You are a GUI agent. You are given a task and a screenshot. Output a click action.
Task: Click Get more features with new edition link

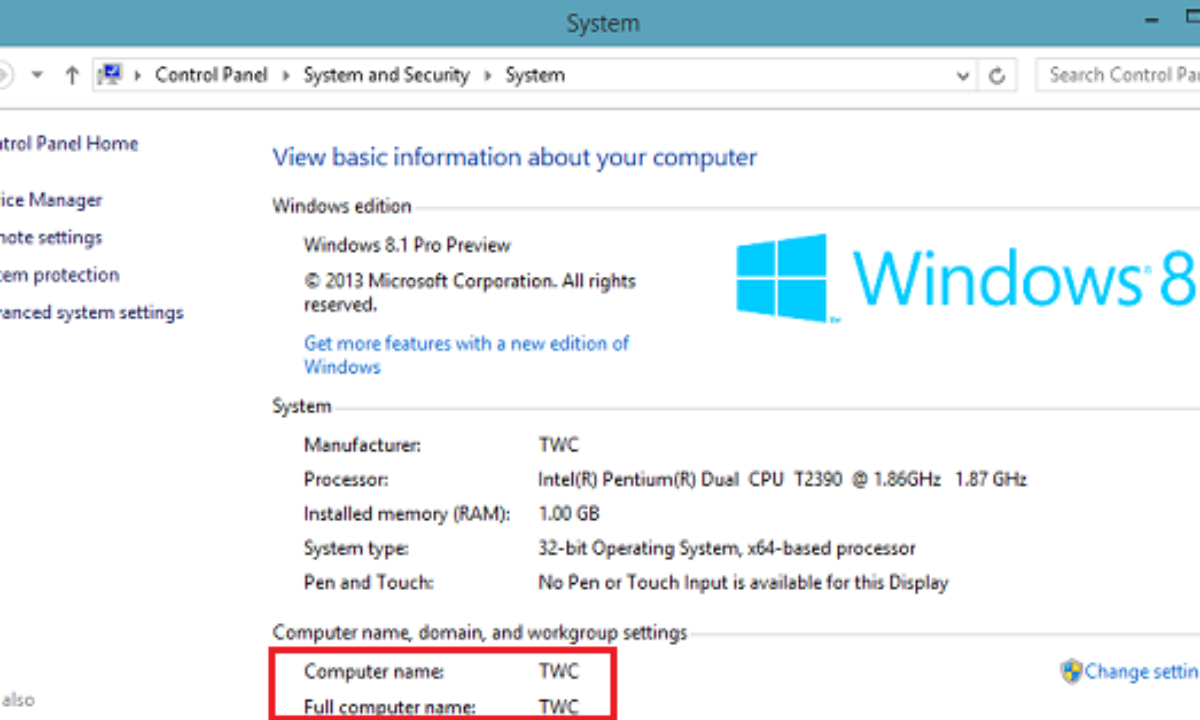point(466,343)
